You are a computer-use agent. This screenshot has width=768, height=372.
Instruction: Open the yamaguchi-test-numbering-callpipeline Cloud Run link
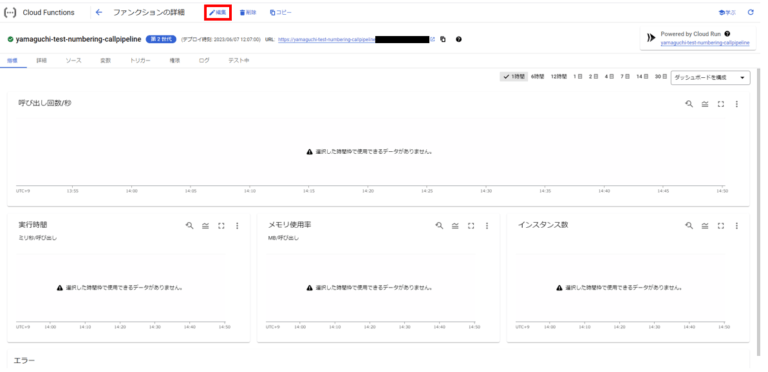pyautogui.click(x=705, y=43)
